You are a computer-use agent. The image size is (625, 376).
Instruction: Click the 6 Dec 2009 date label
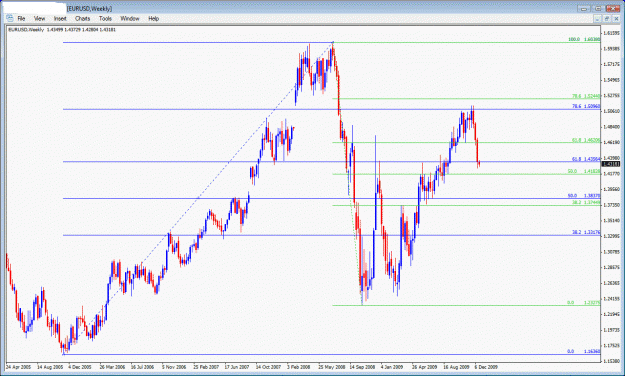[486, 367]
